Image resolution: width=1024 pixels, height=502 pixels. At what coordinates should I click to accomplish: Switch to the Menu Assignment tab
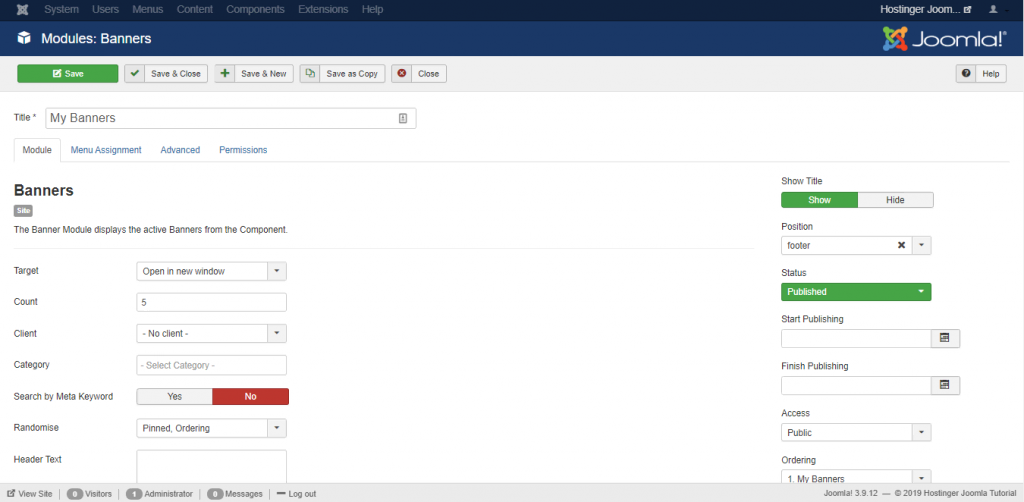click(106, 149)
